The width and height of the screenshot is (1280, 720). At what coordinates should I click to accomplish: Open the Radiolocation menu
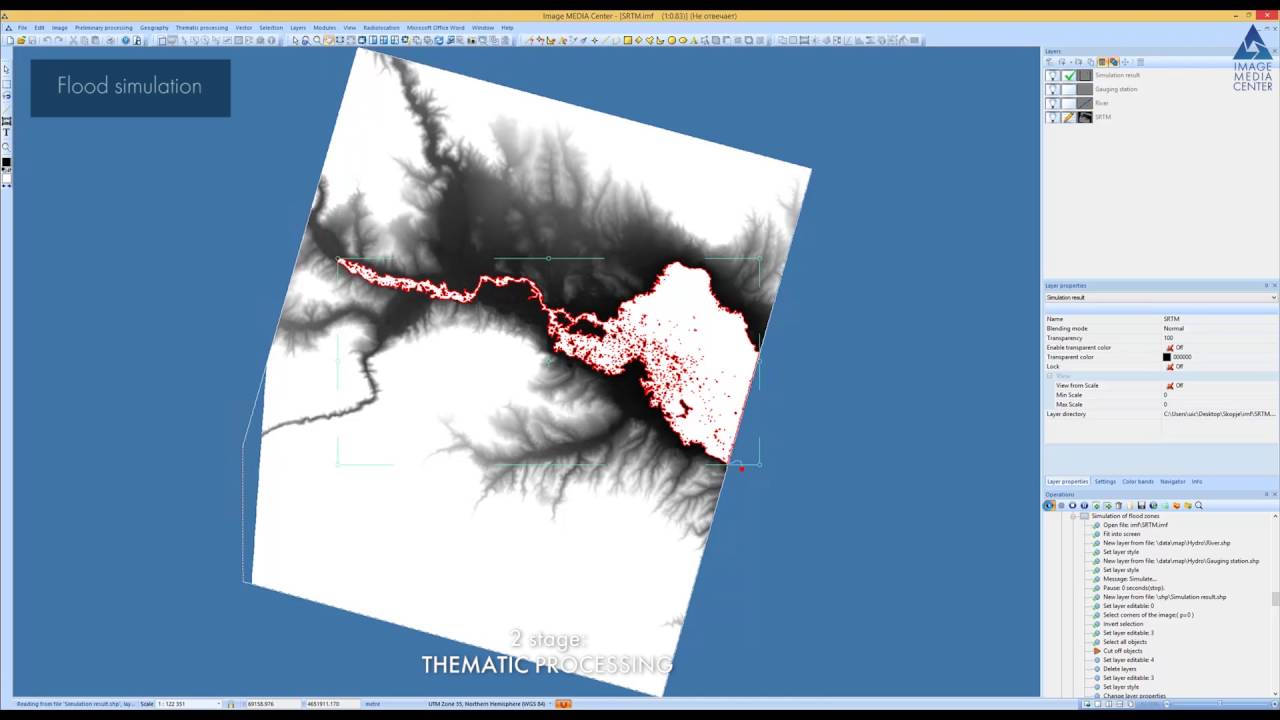pyautogui.click(x=381, y=27)
